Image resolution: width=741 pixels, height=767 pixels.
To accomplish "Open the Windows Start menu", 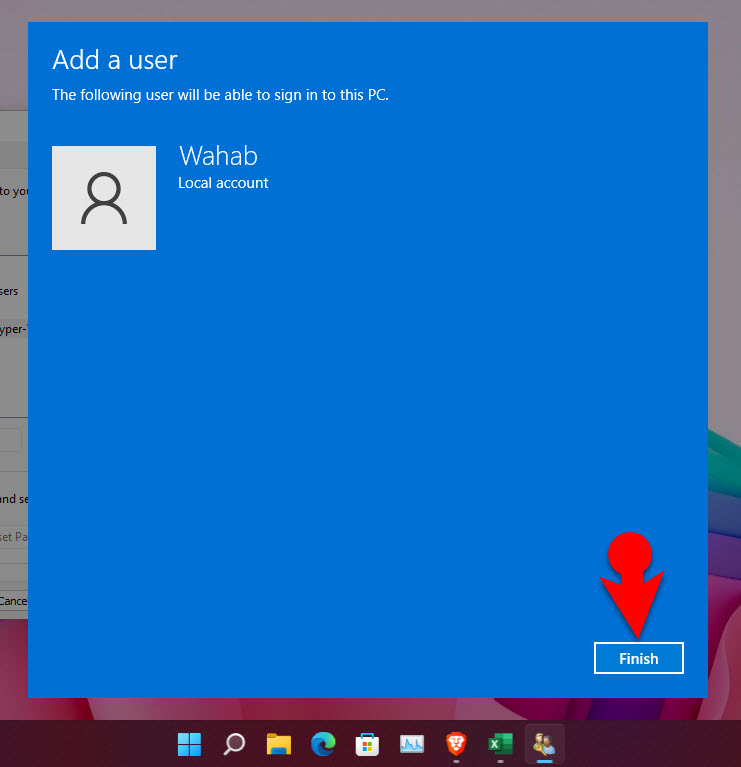I will pyautogui.click(x=189, y=744).
